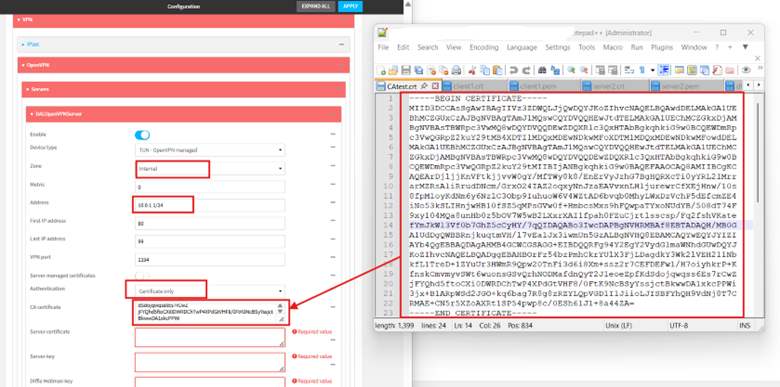Screen dimensions: 780x387
Task: Click the Print icon in the toolbar
Action: [x=456, y=70]
